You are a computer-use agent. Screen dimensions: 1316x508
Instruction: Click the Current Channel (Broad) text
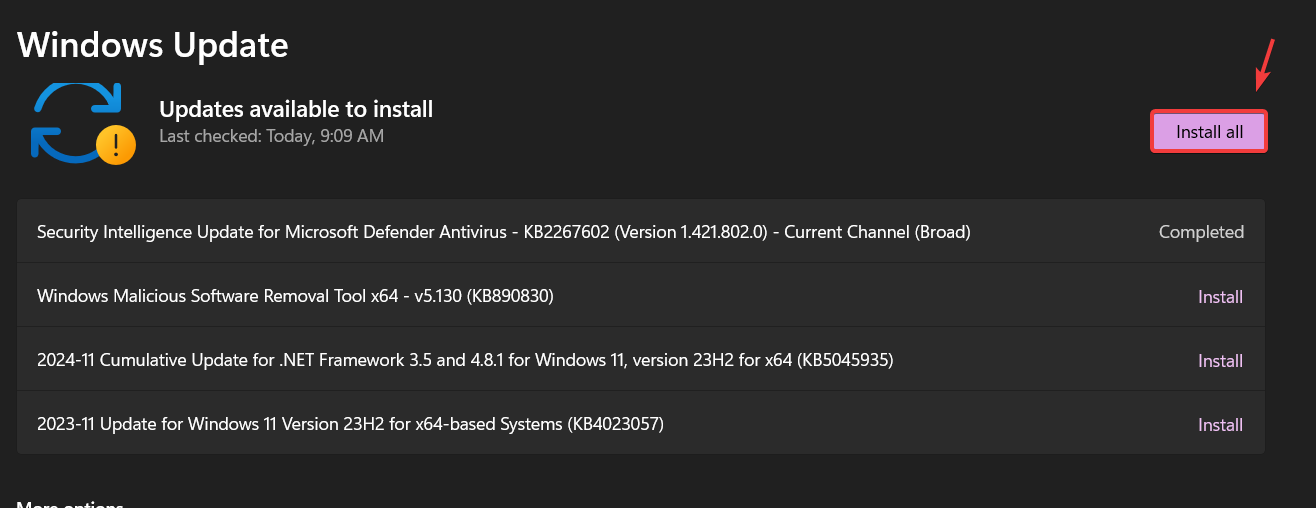click(877, 232)
